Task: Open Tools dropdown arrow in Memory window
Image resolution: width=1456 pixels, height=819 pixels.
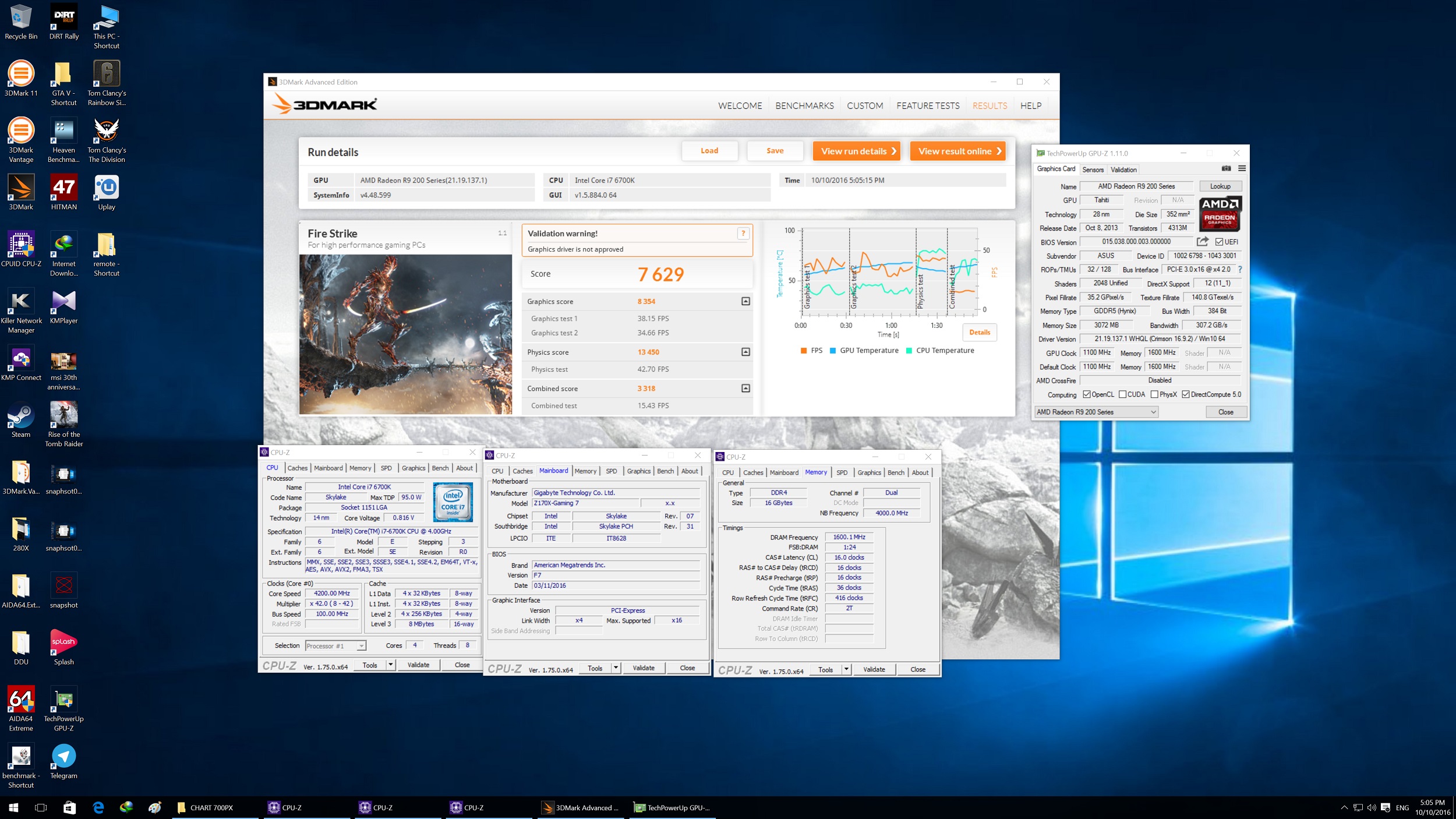Action: click(x=846, y=670)
